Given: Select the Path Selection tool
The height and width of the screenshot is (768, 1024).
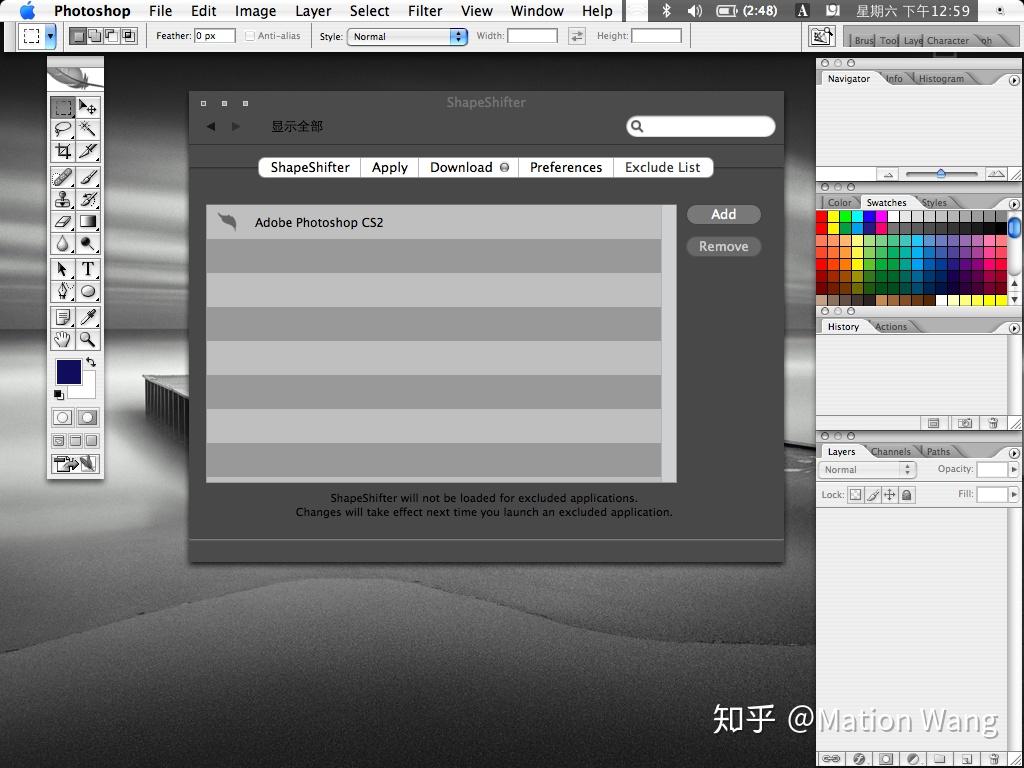Looking at the screenshot, I should (x=63, y=269).
